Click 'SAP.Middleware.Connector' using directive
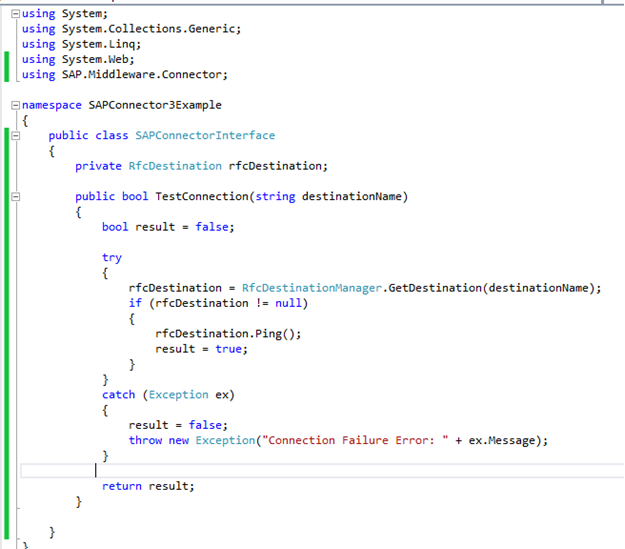The image size is (625, 549). pyautogui.click(x=141, y=75)
